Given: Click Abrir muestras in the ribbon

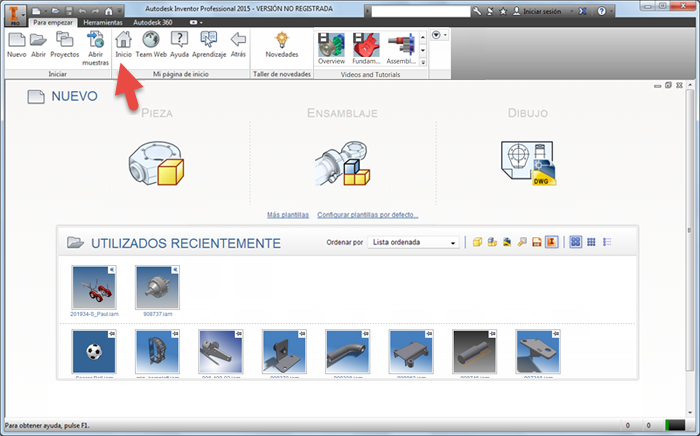Looking at the screenshot, I should pyautogui.click(x=96, y=48).
